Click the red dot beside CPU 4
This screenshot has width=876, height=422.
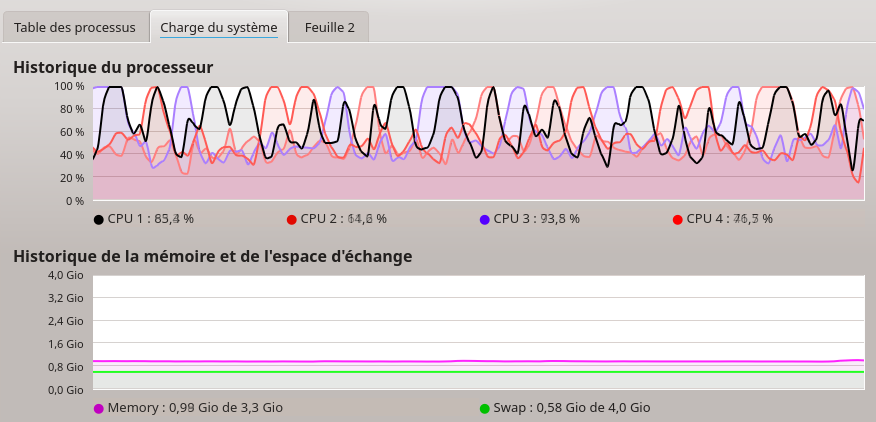tap(678, 219)
